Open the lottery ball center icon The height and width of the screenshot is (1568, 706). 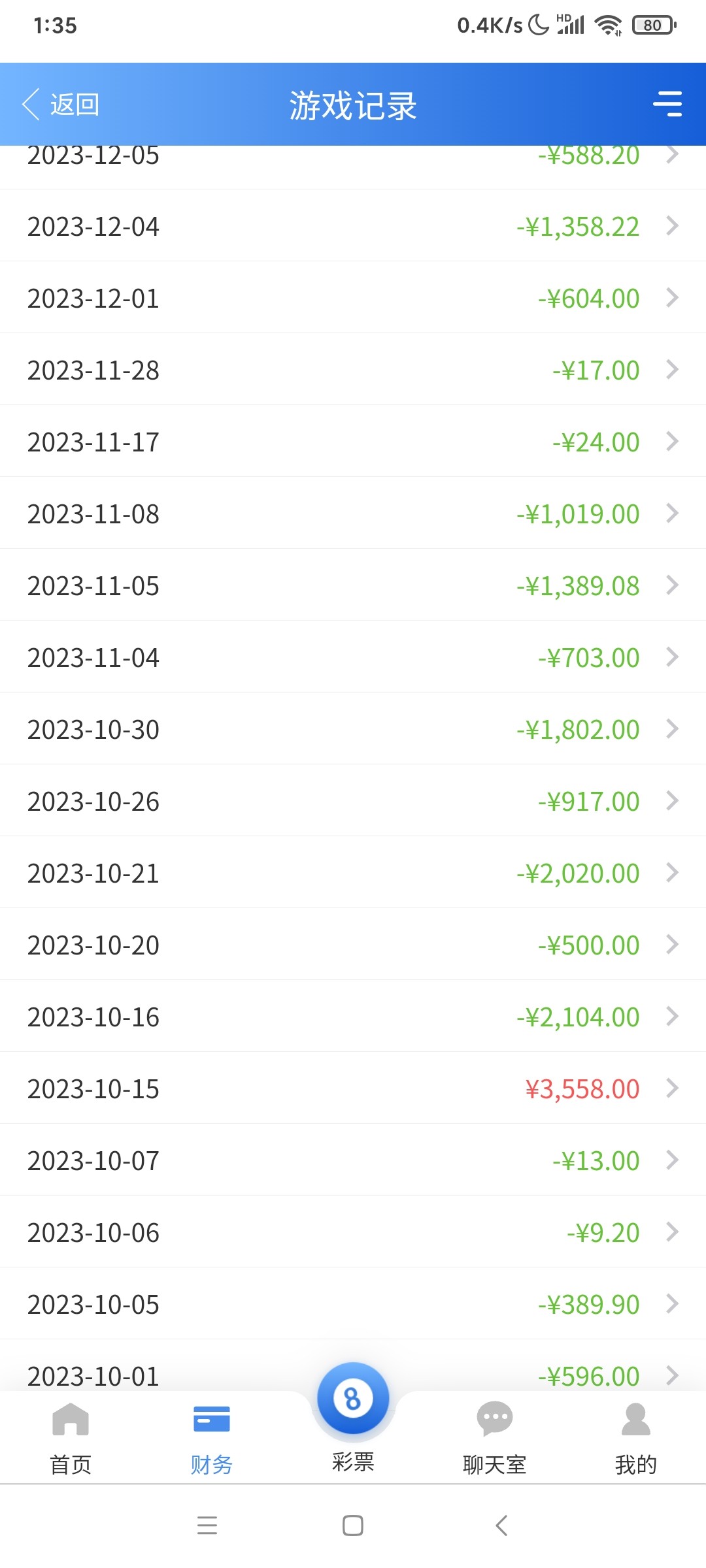(x=353, y=1399)
